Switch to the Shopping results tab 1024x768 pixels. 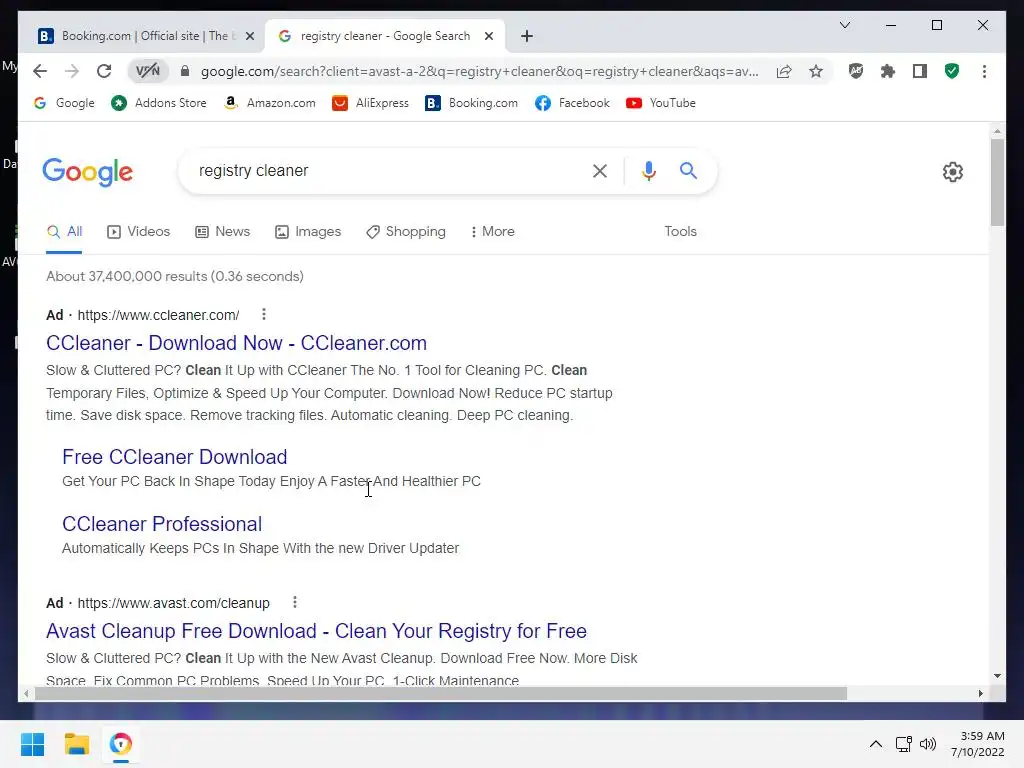tap(406, 232)
